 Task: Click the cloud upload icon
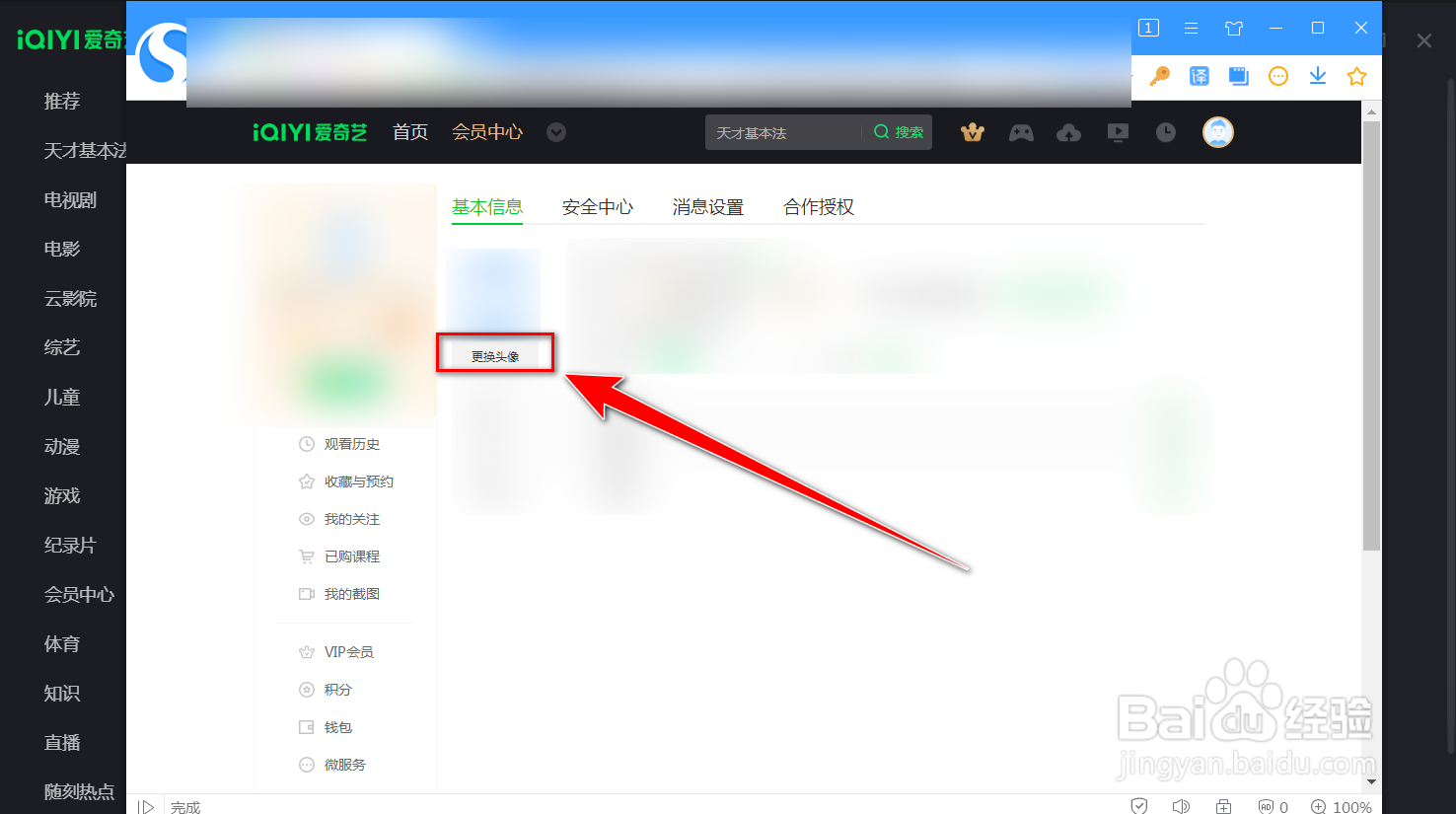(x=1068, y=132)
